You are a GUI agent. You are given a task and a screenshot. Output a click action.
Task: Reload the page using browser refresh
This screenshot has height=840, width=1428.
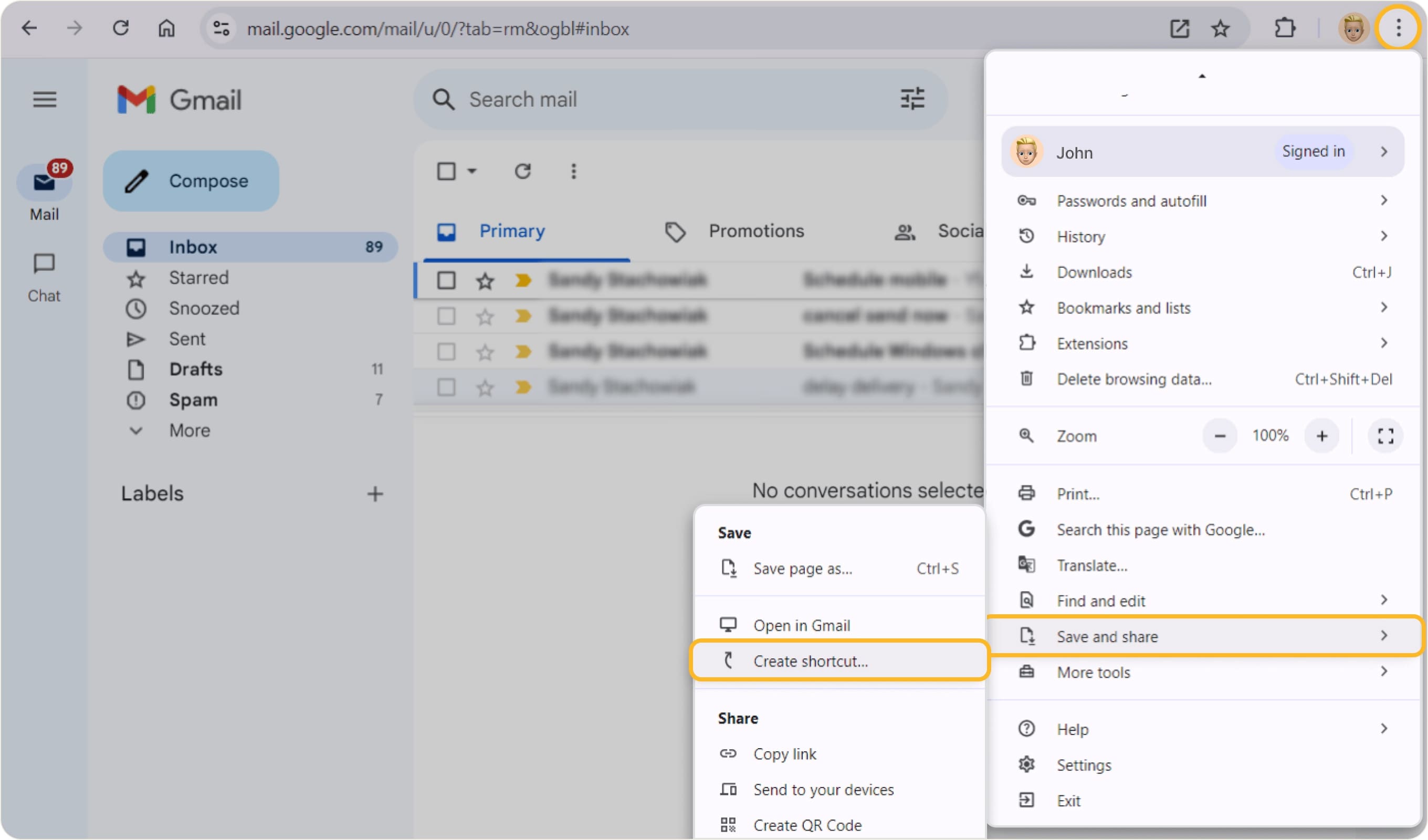pos(121,28)
